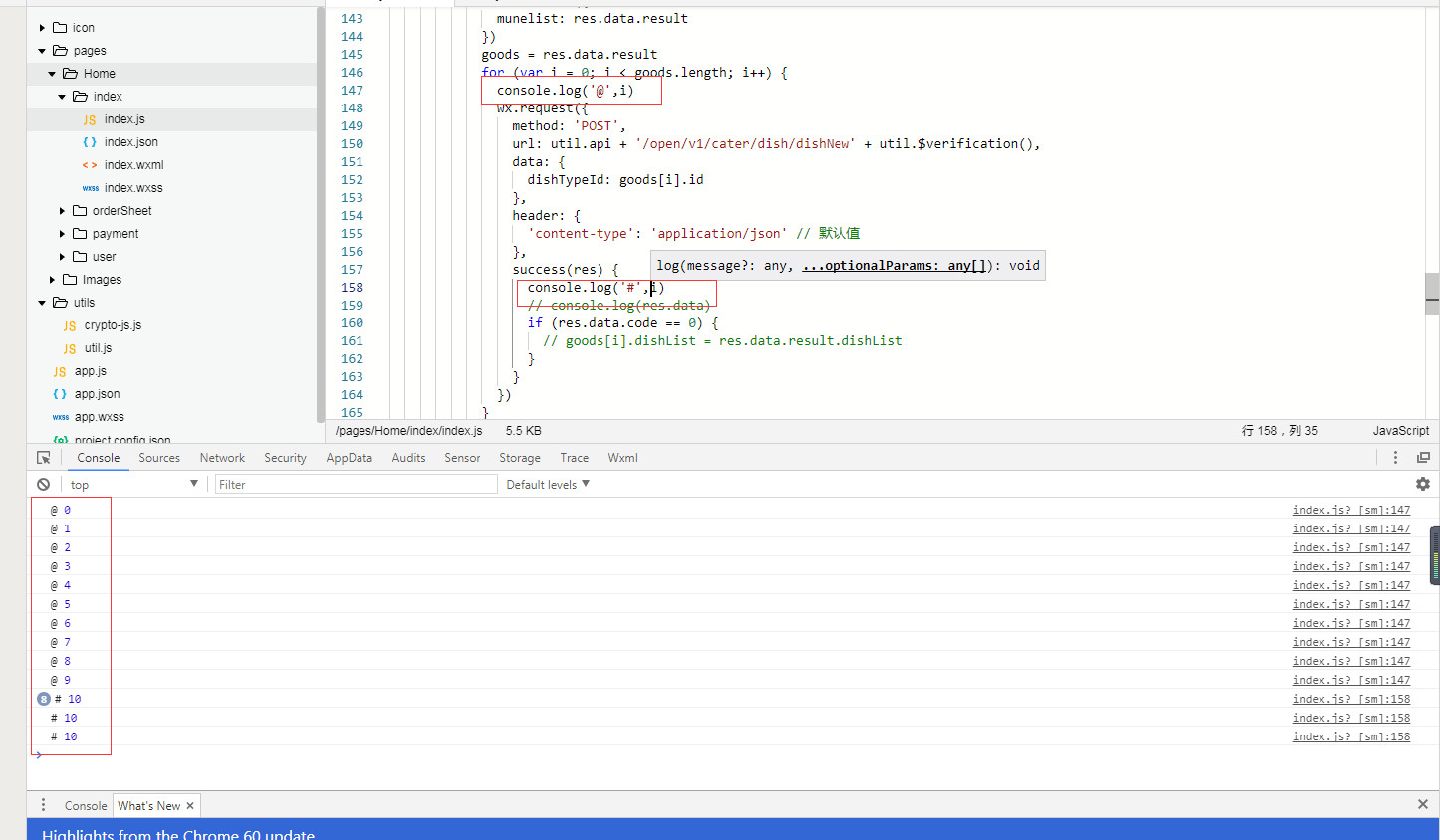
Task: Expand the orderSheet folder
Action: (x=62, y=211)
